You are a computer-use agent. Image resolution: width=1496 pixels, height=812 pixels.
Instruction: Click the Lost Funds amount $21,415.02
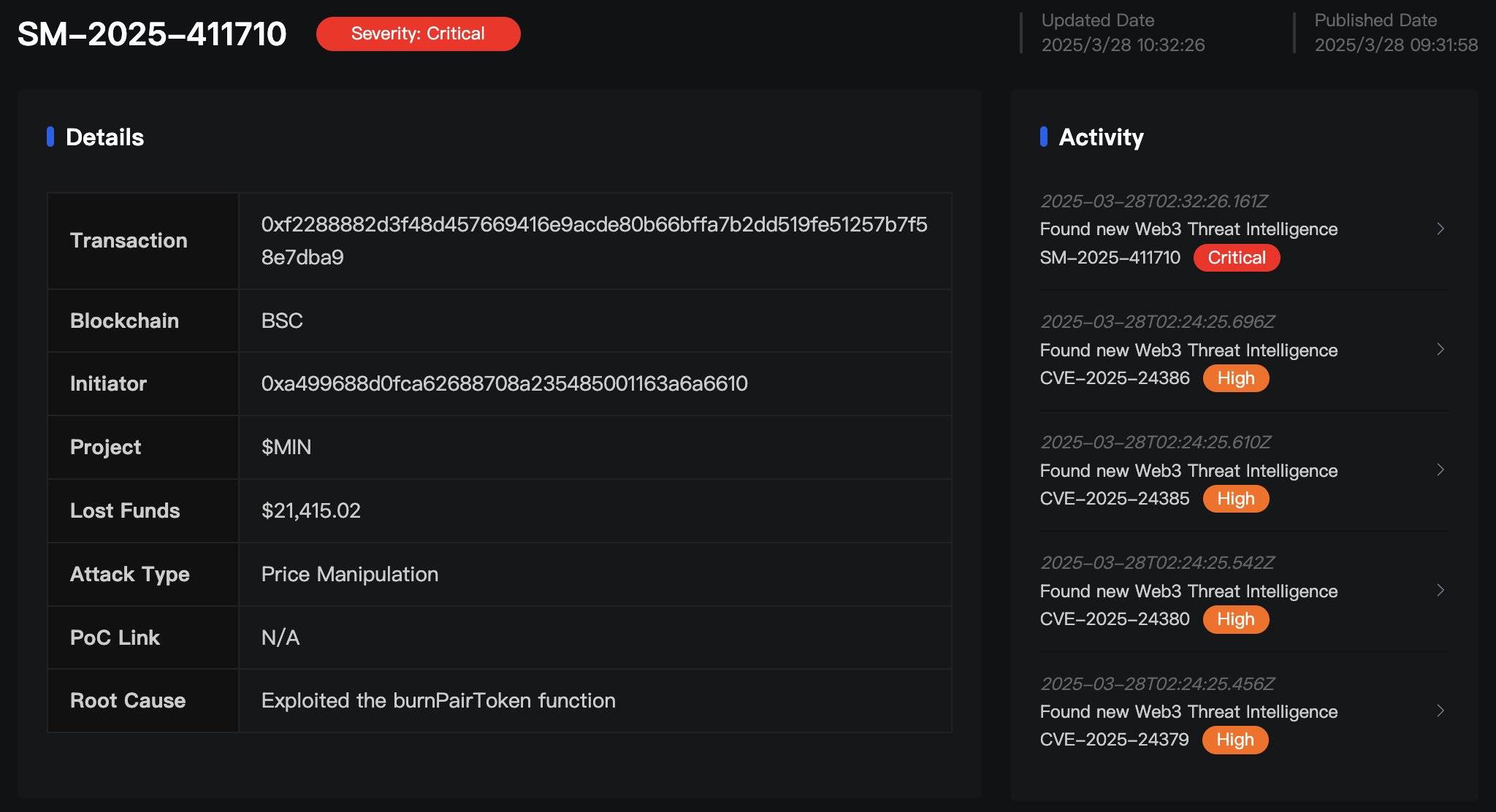pyautogui.click(x=311, y=510)
